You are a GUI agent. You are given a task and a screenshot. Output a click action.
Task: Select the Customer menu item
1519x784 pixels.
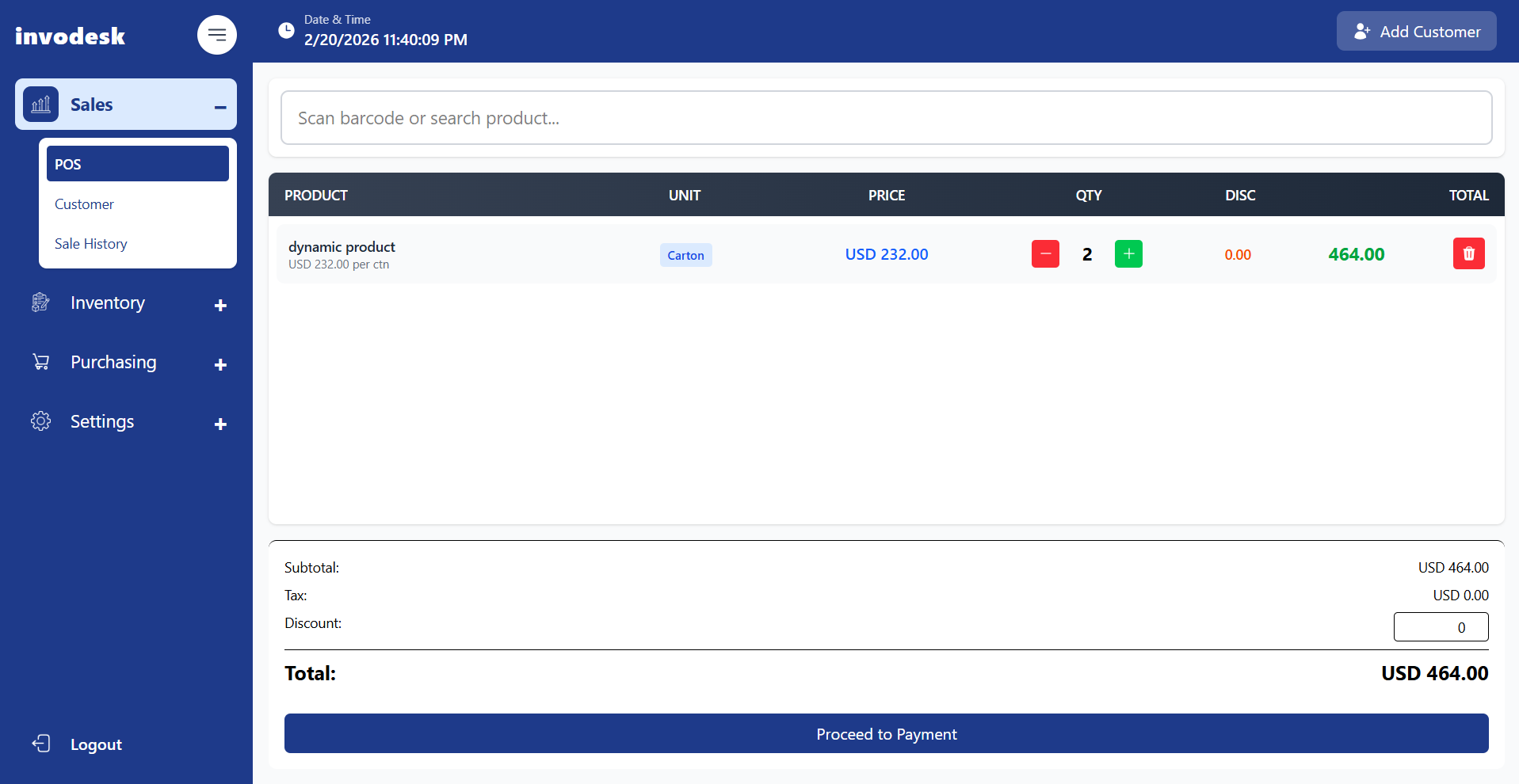click(x=84, y=204)
